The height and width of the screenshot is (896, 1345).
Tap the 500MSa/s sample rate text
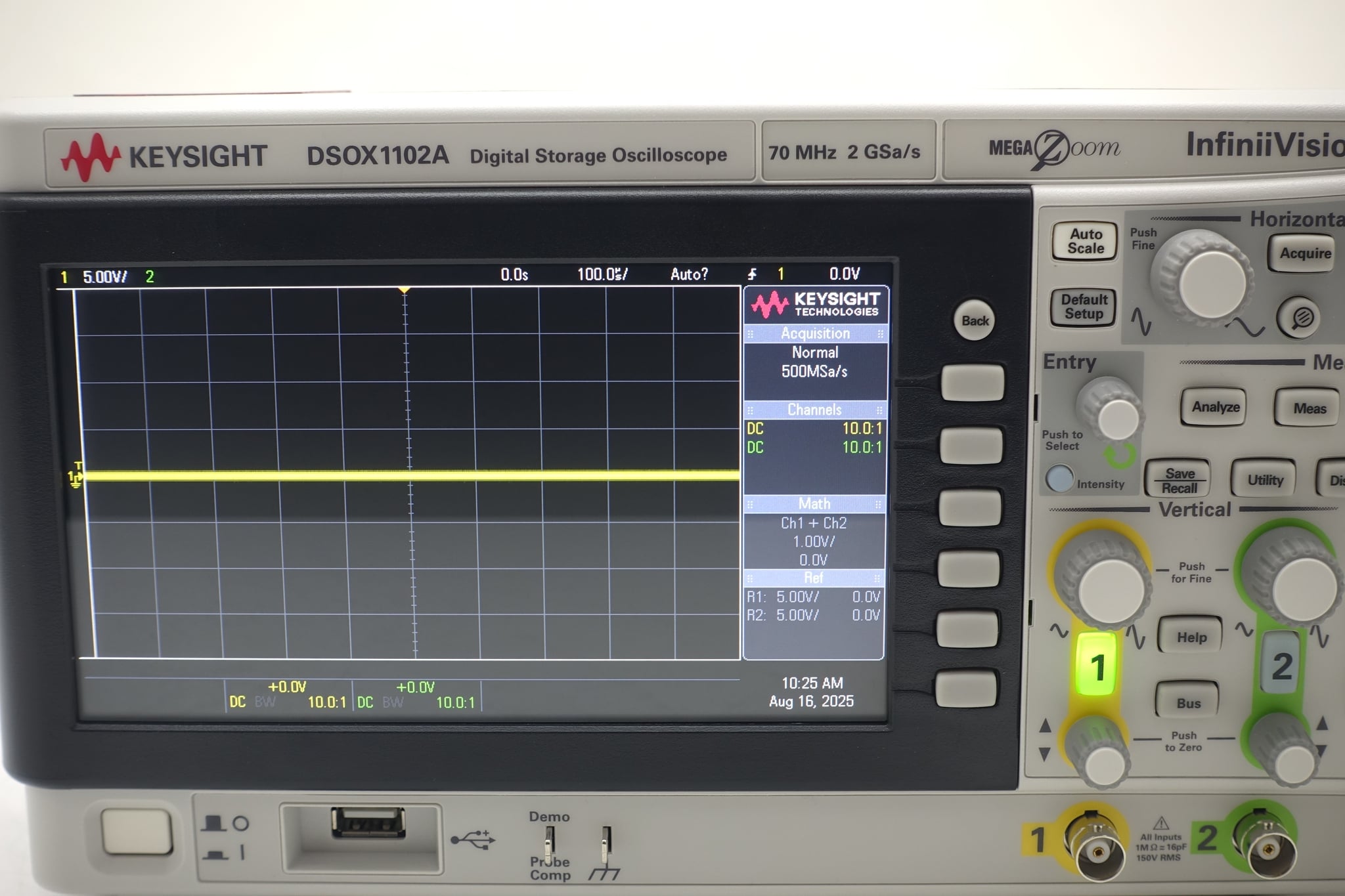[x=814, y=371]
